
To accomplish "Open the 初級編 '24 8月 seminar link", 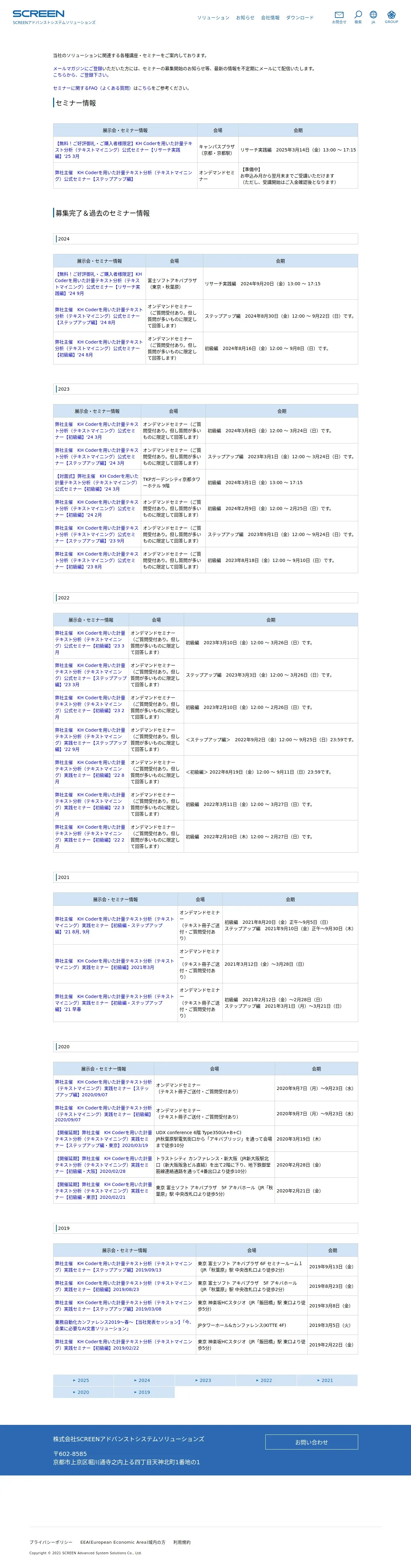I will [x=99, y=348].
